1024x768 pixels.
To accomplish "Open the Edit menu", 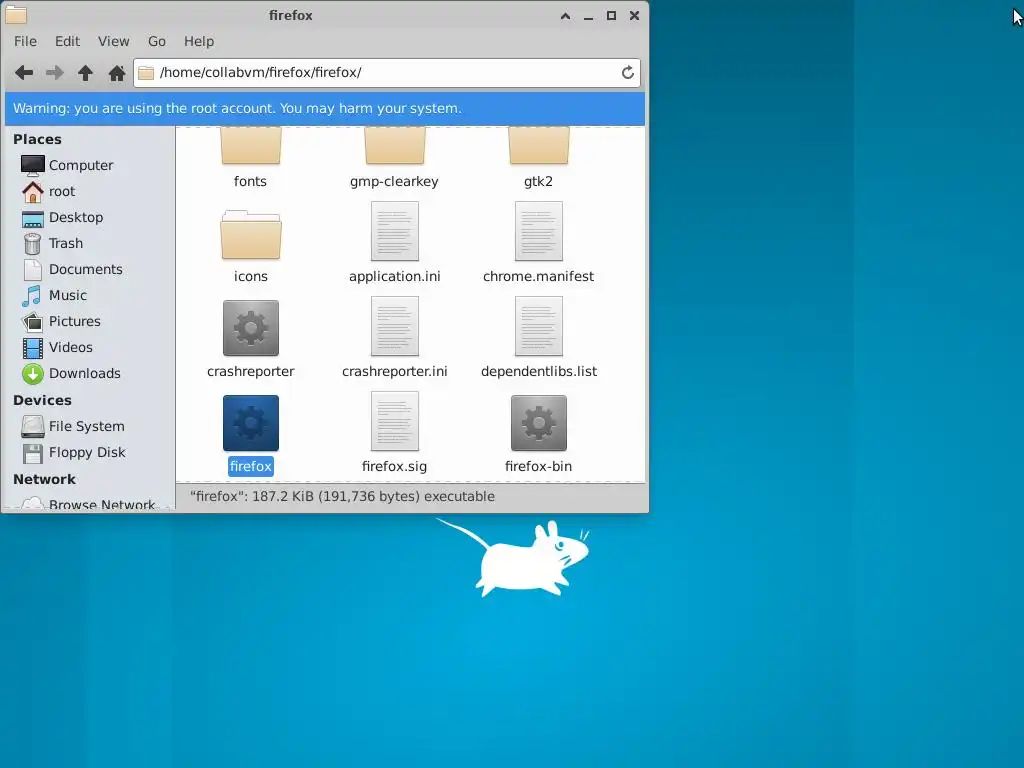I will (67, 41).
